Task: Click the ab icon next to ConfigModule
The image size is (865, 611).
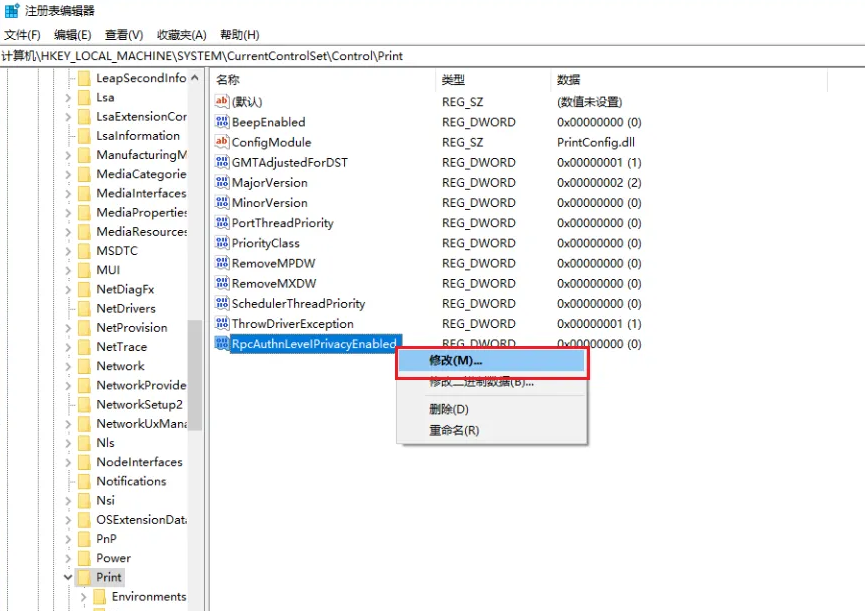Action: tap(222, 141)
